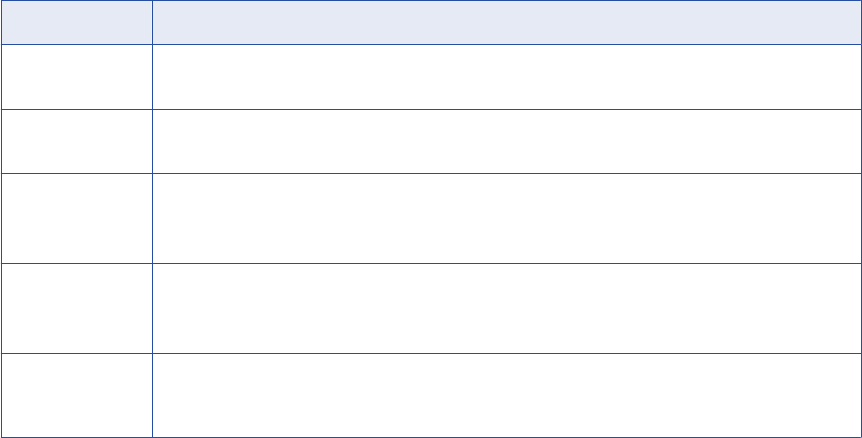Click the fourth body row's left cell

[76, 308]
